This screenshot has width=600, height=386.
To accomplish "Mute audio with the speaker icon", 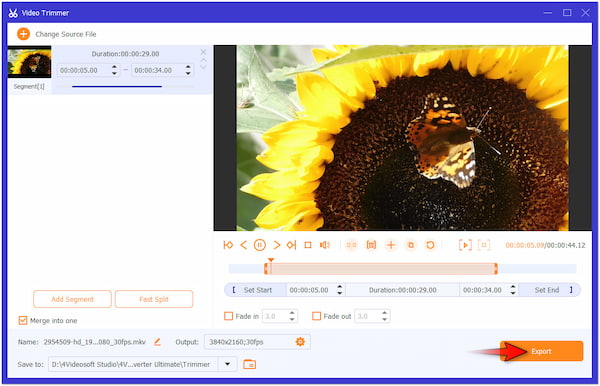I will (324, 245).
